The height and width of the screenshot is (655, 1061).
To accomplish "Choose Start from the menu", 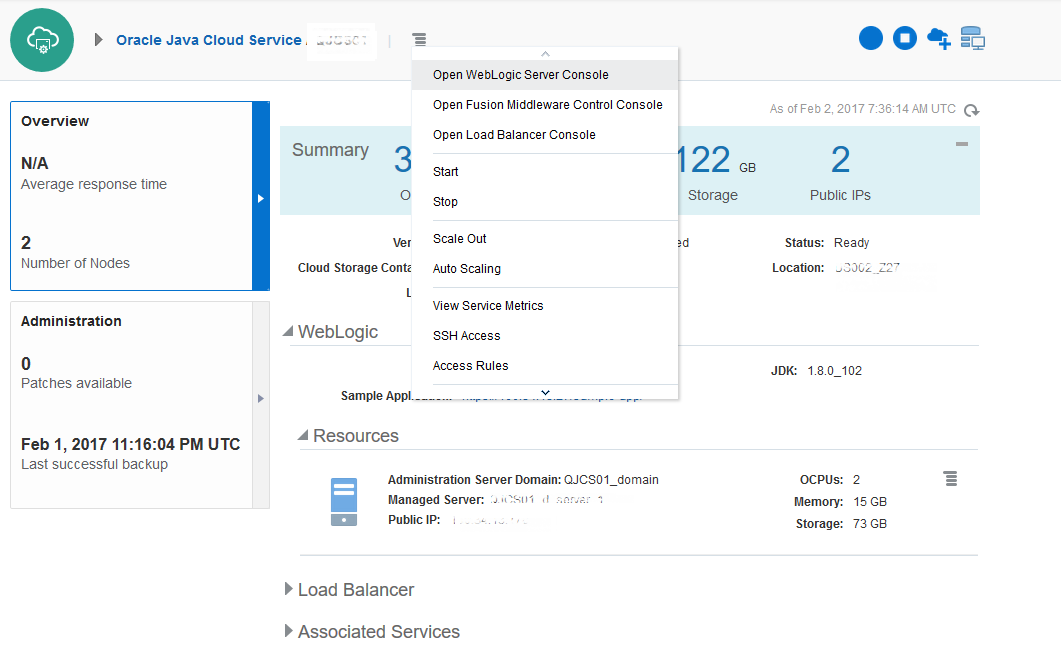I will 545,172.
